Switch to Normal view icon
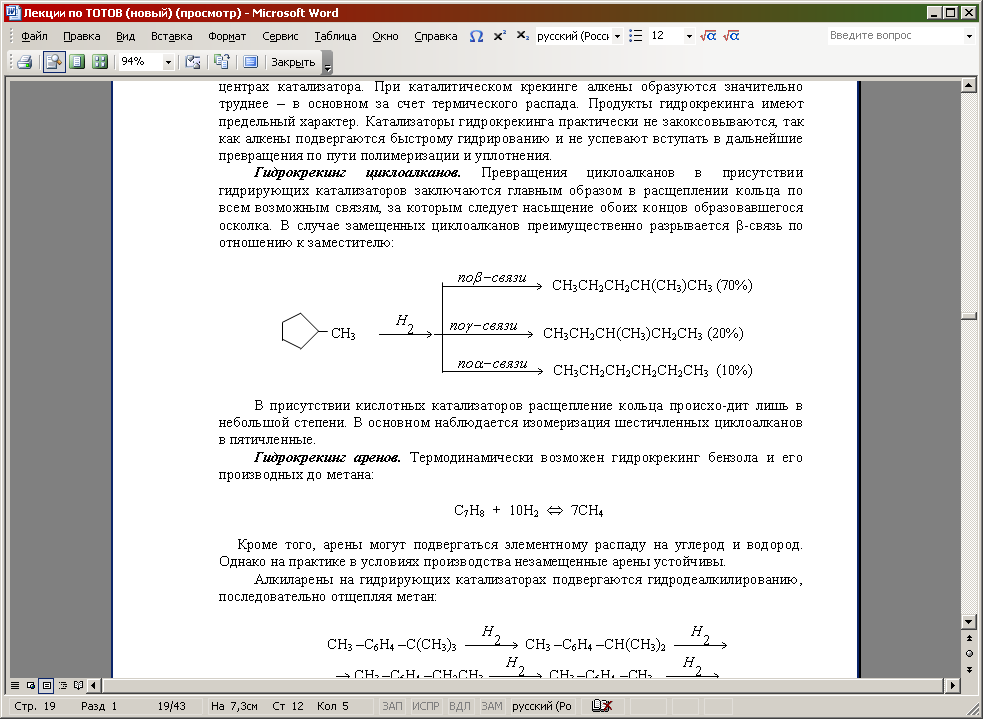Image resolution: width=983 pixels, height=719 pixels. click(14, 685)
